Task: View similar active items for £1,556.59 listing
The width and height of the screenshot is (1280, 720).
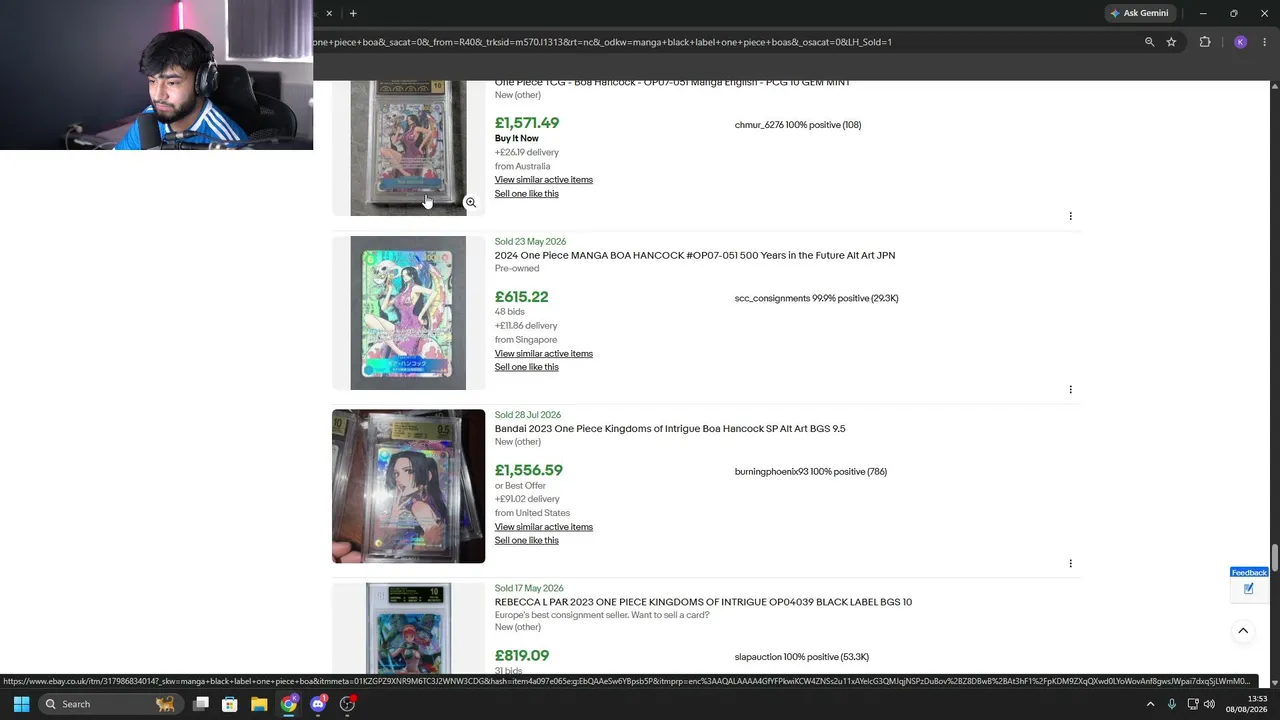Action: tap(544, 527)
